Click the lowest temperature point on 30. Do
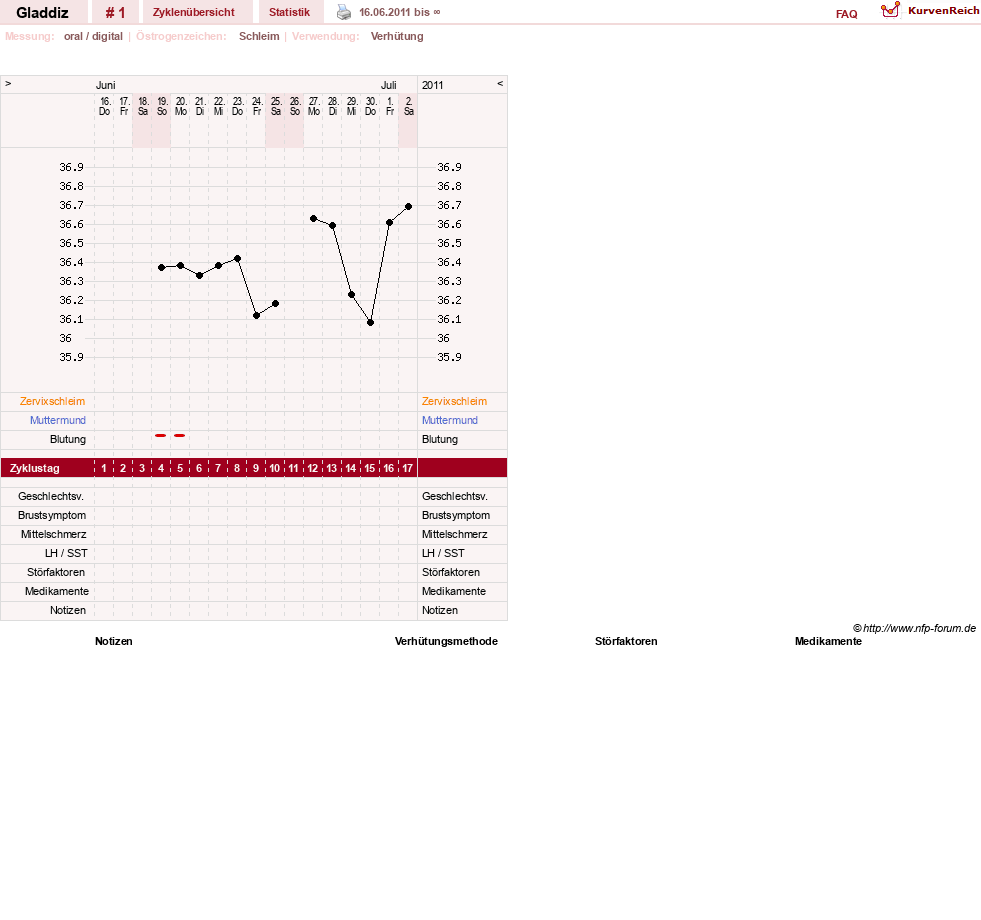Image resolution: width=981 pixels, height=920 pixels. point(370,322)
